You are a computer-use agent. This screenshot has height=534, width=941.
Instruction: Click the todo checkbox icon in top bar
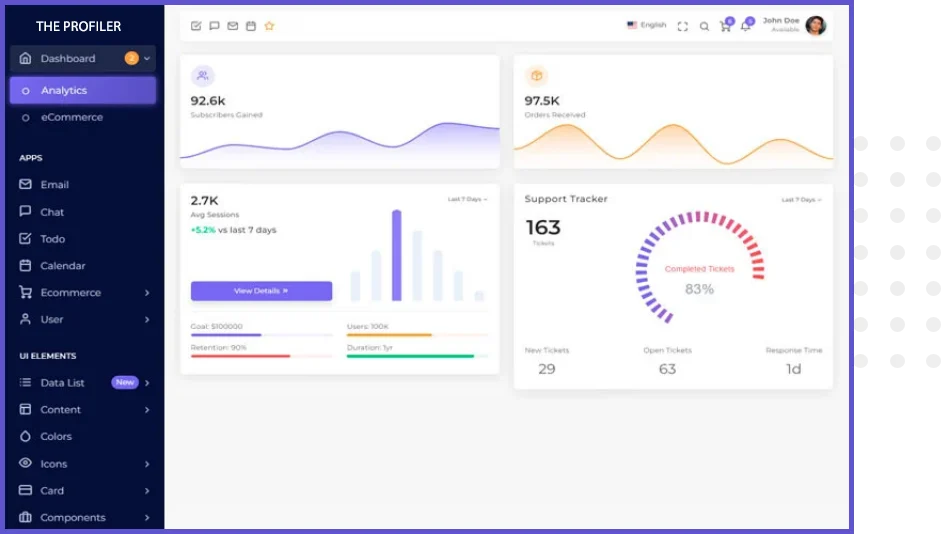[x=196, y=26]
